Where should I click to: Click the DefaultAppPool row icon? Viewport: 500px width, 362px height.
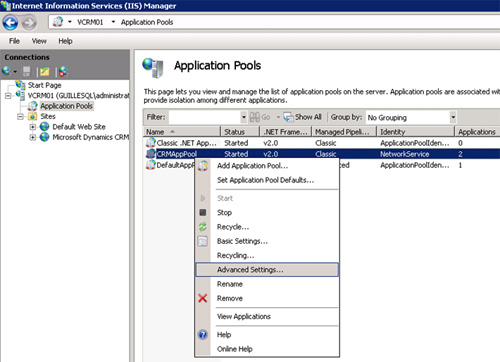[151, 165]
